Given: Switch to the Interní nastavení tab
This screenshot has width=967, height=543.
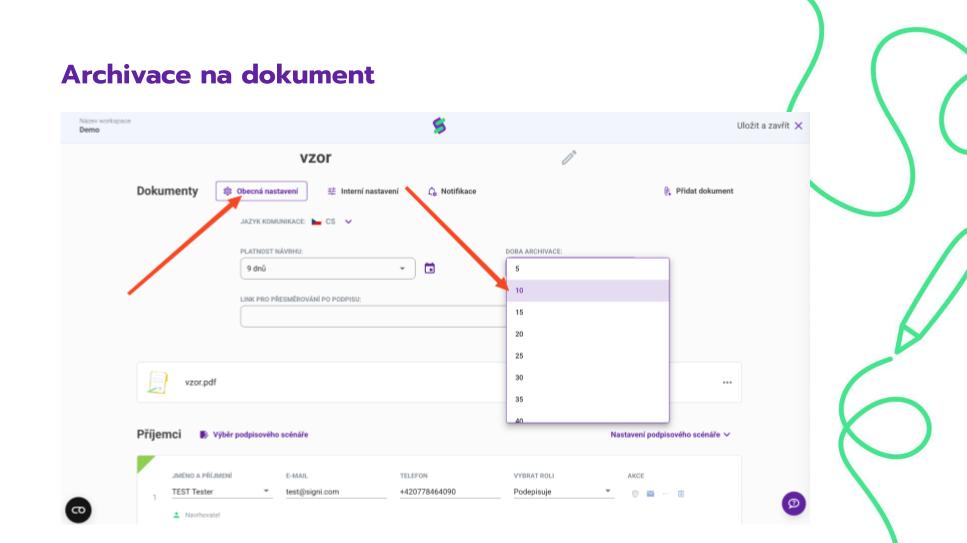Looking at the screenshot, I should coord(363,191).
